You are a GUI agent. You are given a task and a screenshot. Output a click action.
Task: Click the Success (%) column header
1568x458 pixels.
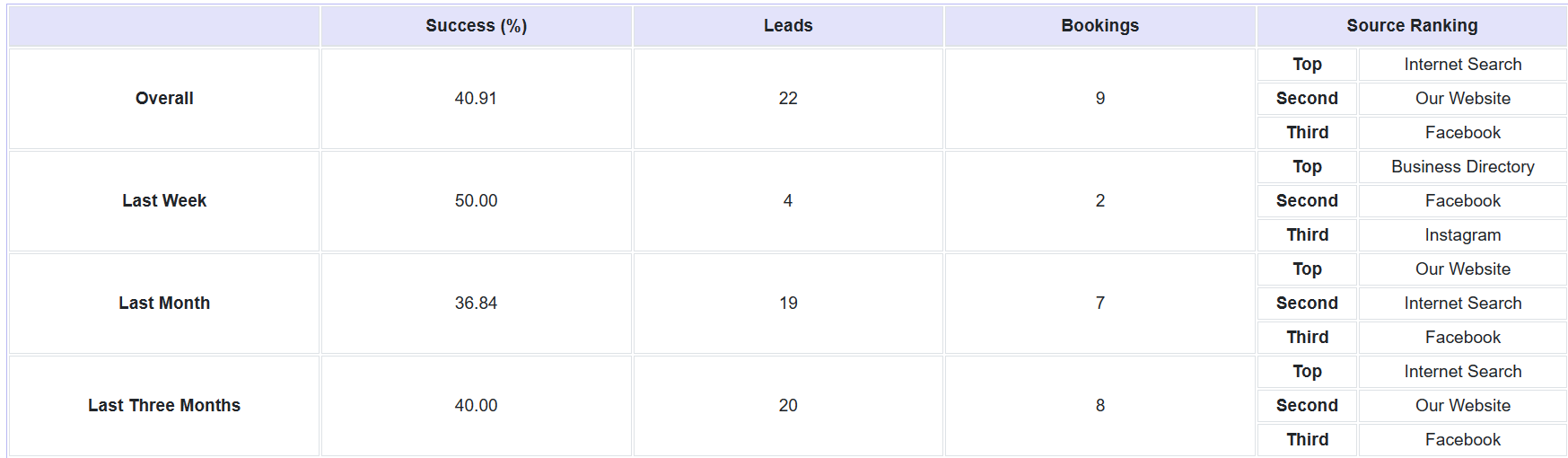coord(476,26)
